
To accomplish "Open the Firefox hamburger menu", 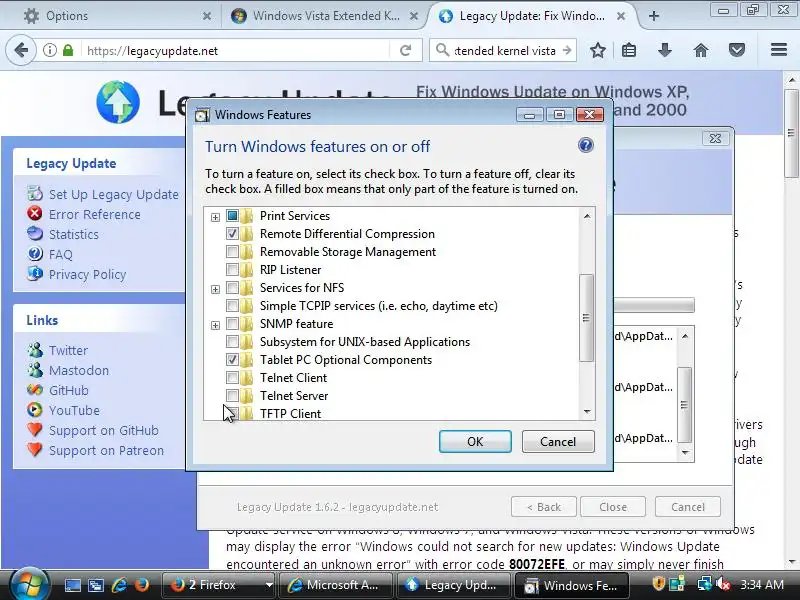I will [779, 49].
